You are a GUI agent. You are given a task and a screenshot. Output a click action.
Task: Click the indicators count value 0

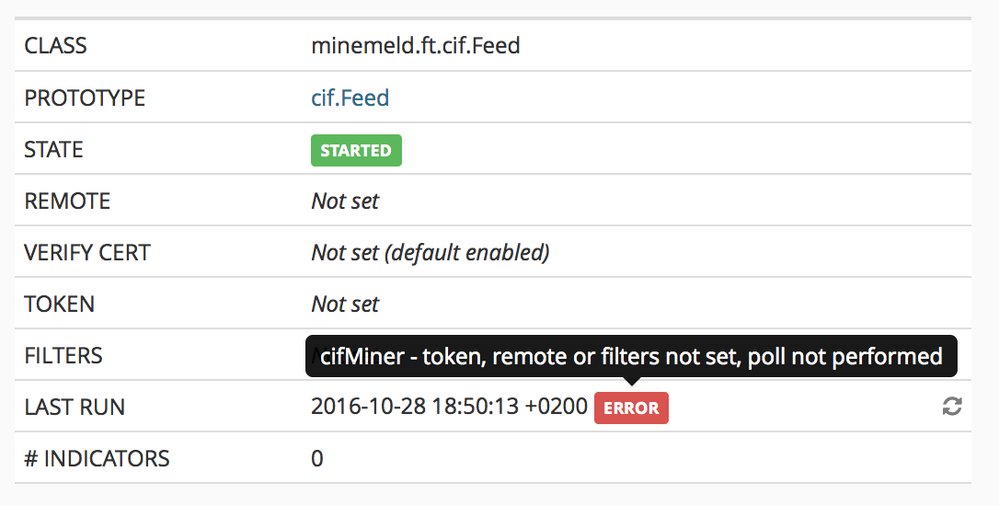point(317,459)
